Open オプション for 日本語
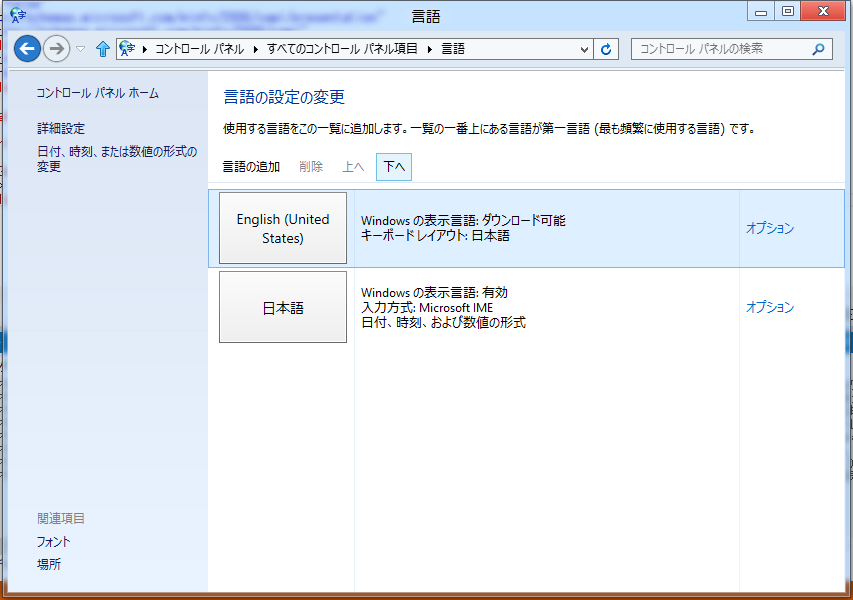The width and height of the screenshot is (853, 600). [770, 307]
